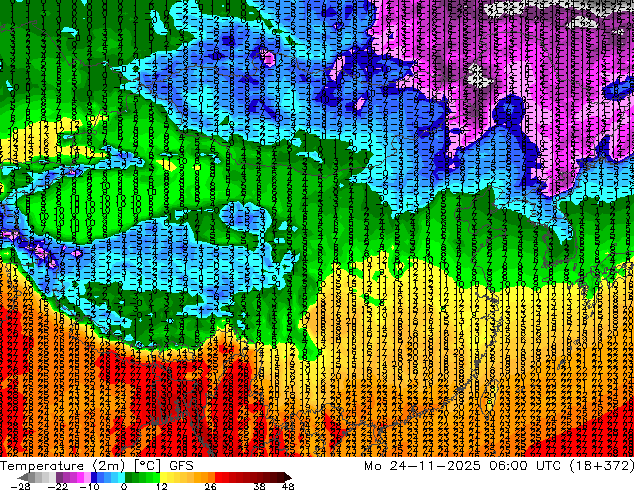634x490 pixels.
Task: Click the "38" color scale label
Action: coord(259,486)
